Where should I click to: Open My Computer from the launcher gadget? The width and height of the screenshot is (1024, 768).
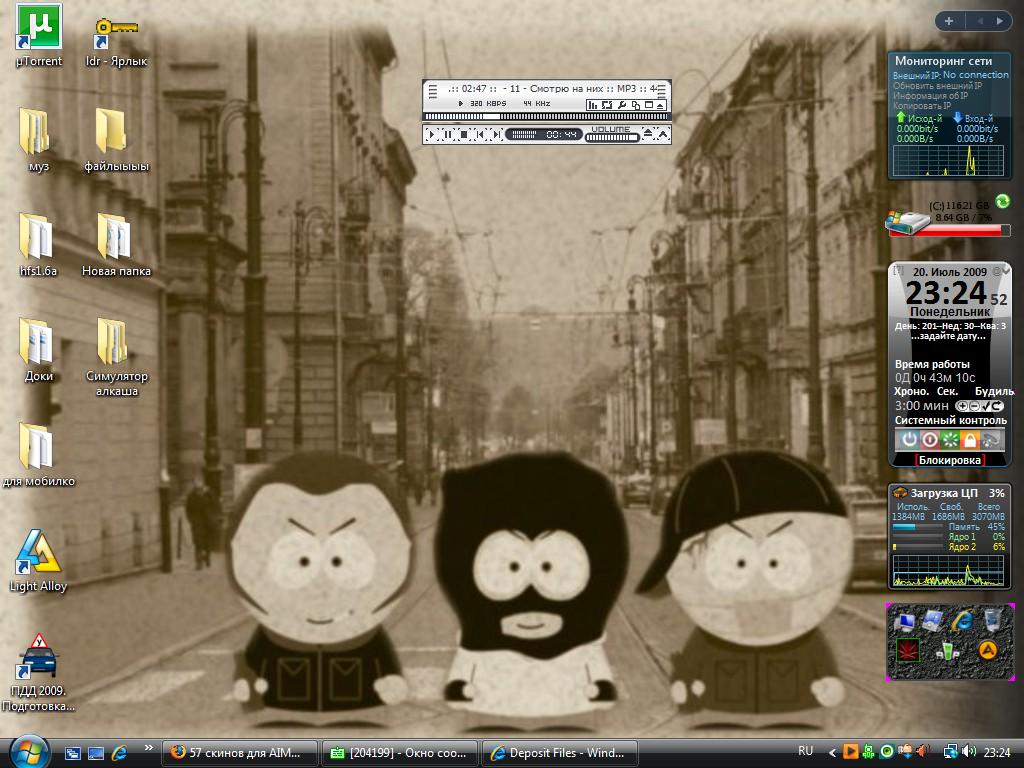coord(904,621)
